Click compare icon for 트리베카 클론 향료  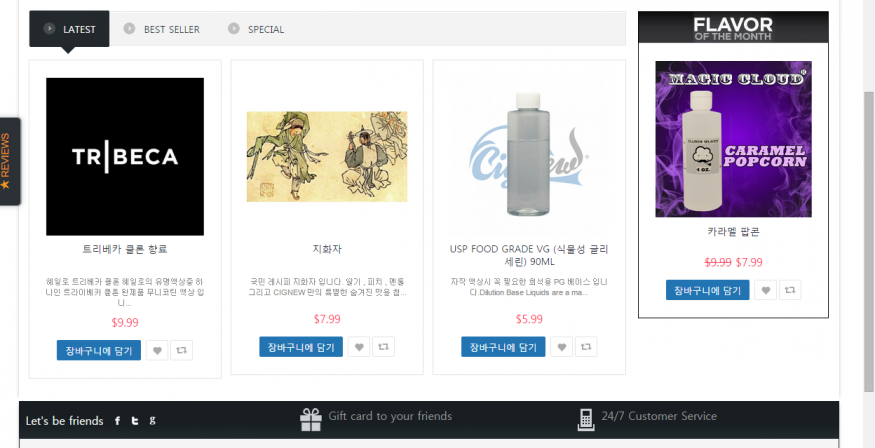(181, 350)
